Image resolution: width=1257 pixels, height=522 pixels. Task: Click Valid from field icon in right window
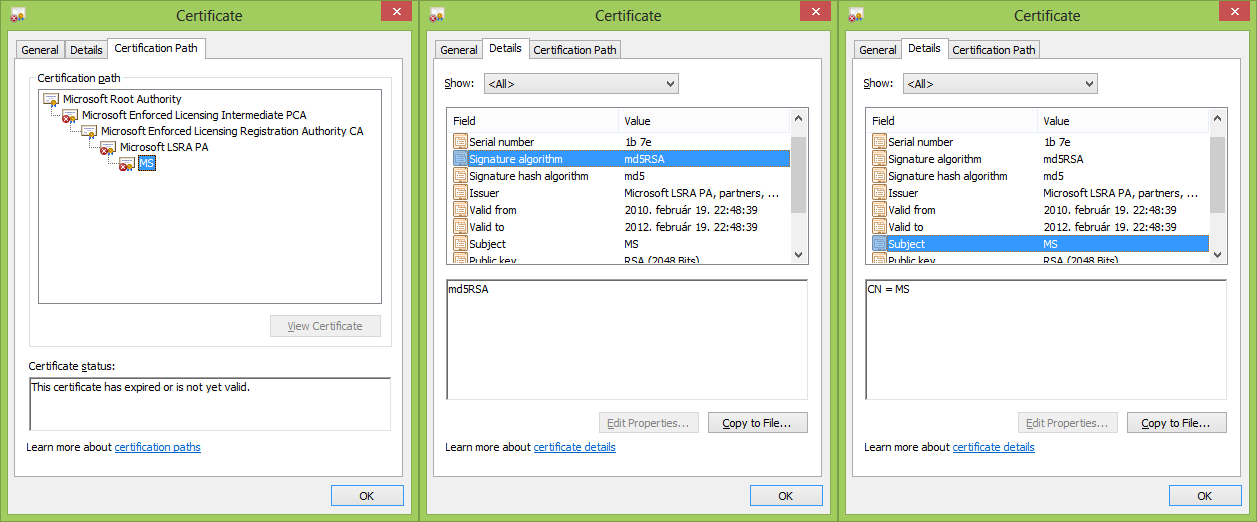pos(879,210)
